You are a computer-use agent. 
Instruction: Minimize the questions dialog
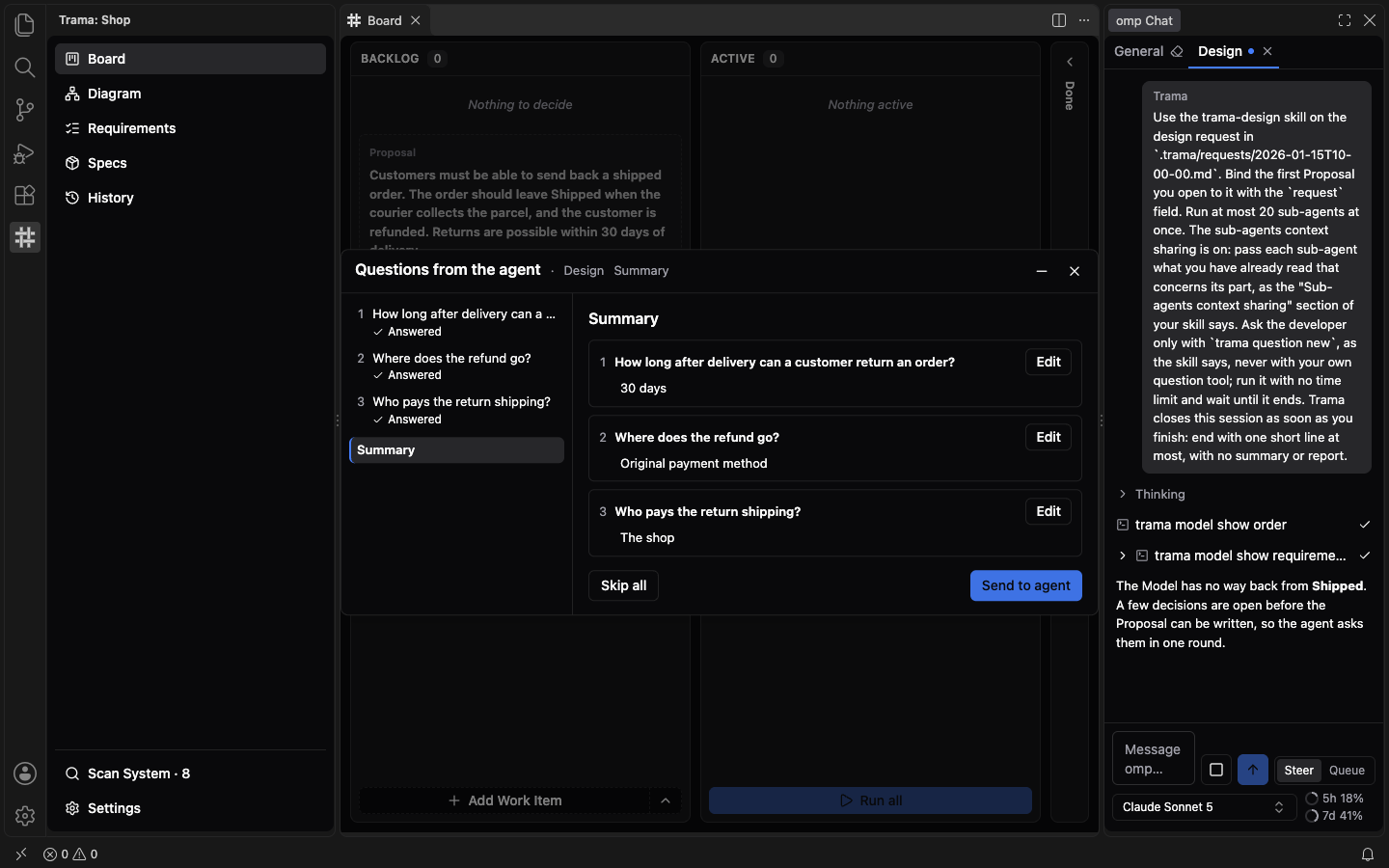click(1042, 271)
